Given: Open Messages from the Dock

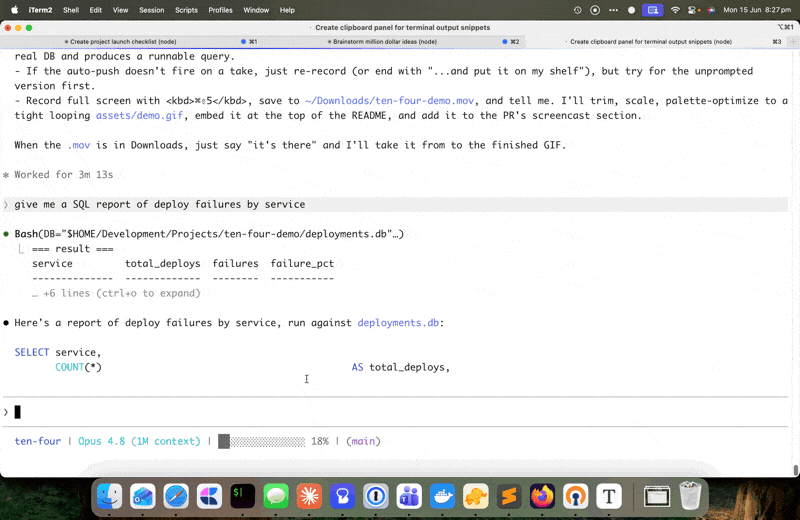Looking at the screenshot, I should point(276,496).
